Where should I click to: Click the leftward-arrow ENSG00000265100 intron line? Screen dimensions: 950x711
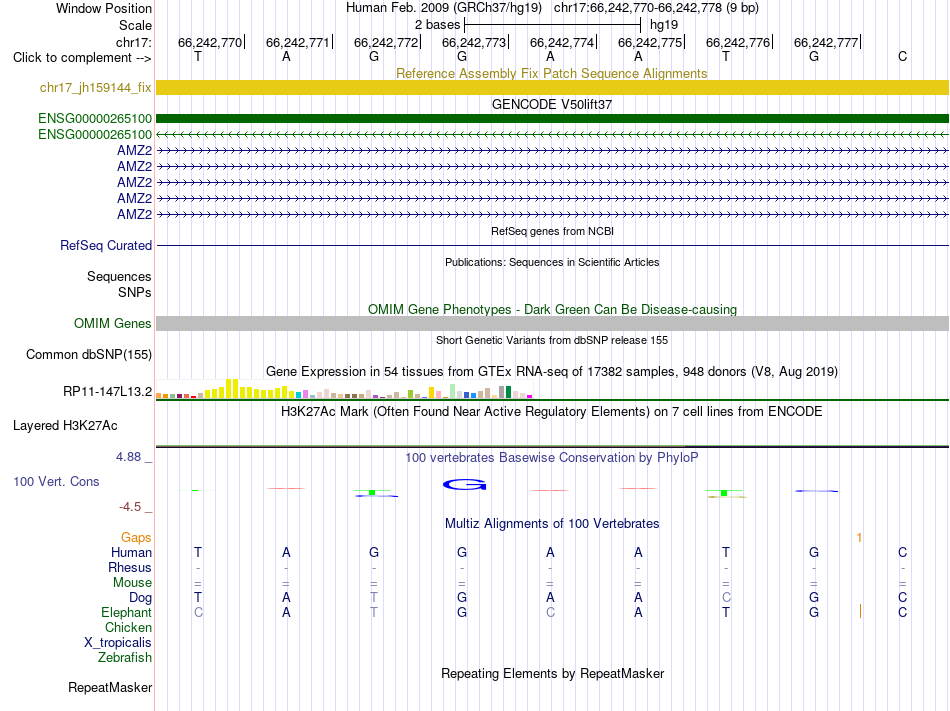[x=552, y=134]
